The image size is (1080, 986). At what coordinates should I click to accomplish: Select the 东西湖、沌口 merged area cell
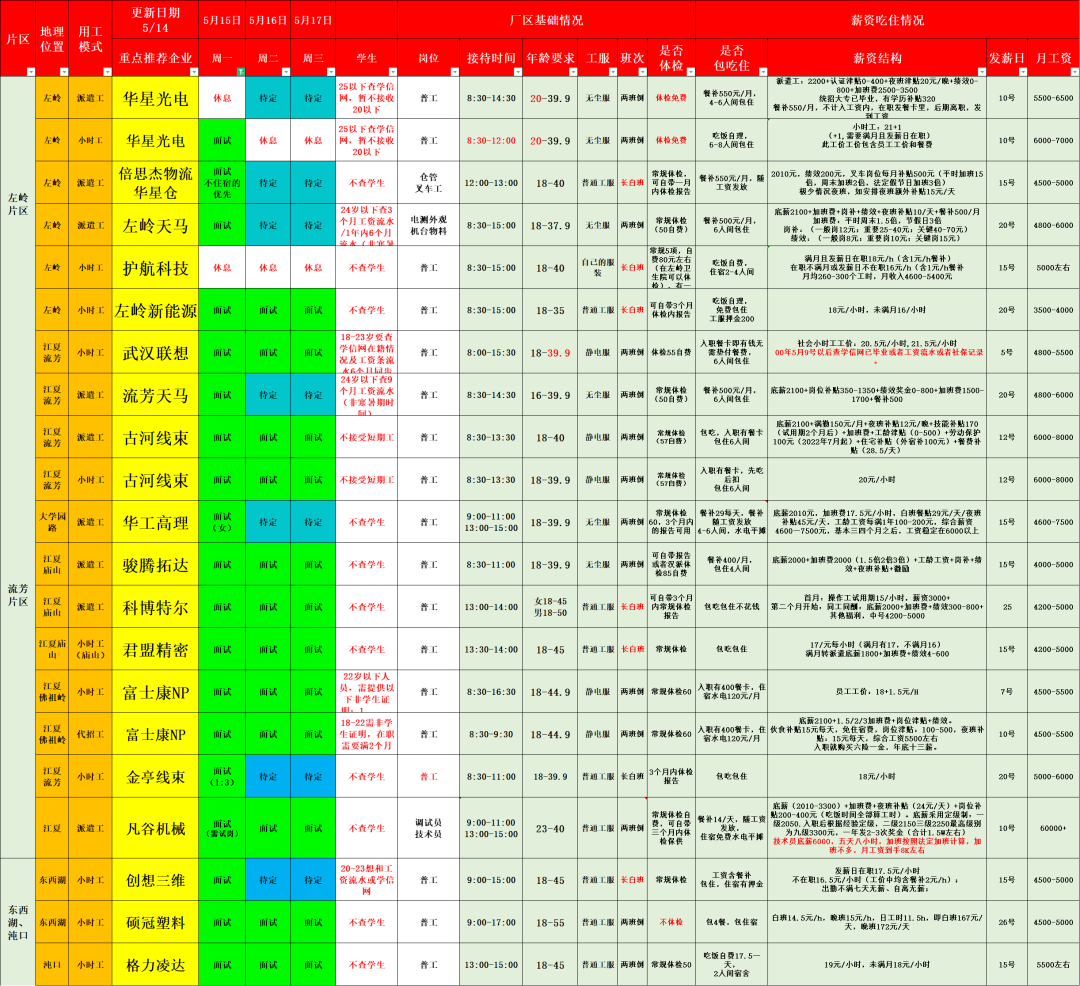pos(18,922)
